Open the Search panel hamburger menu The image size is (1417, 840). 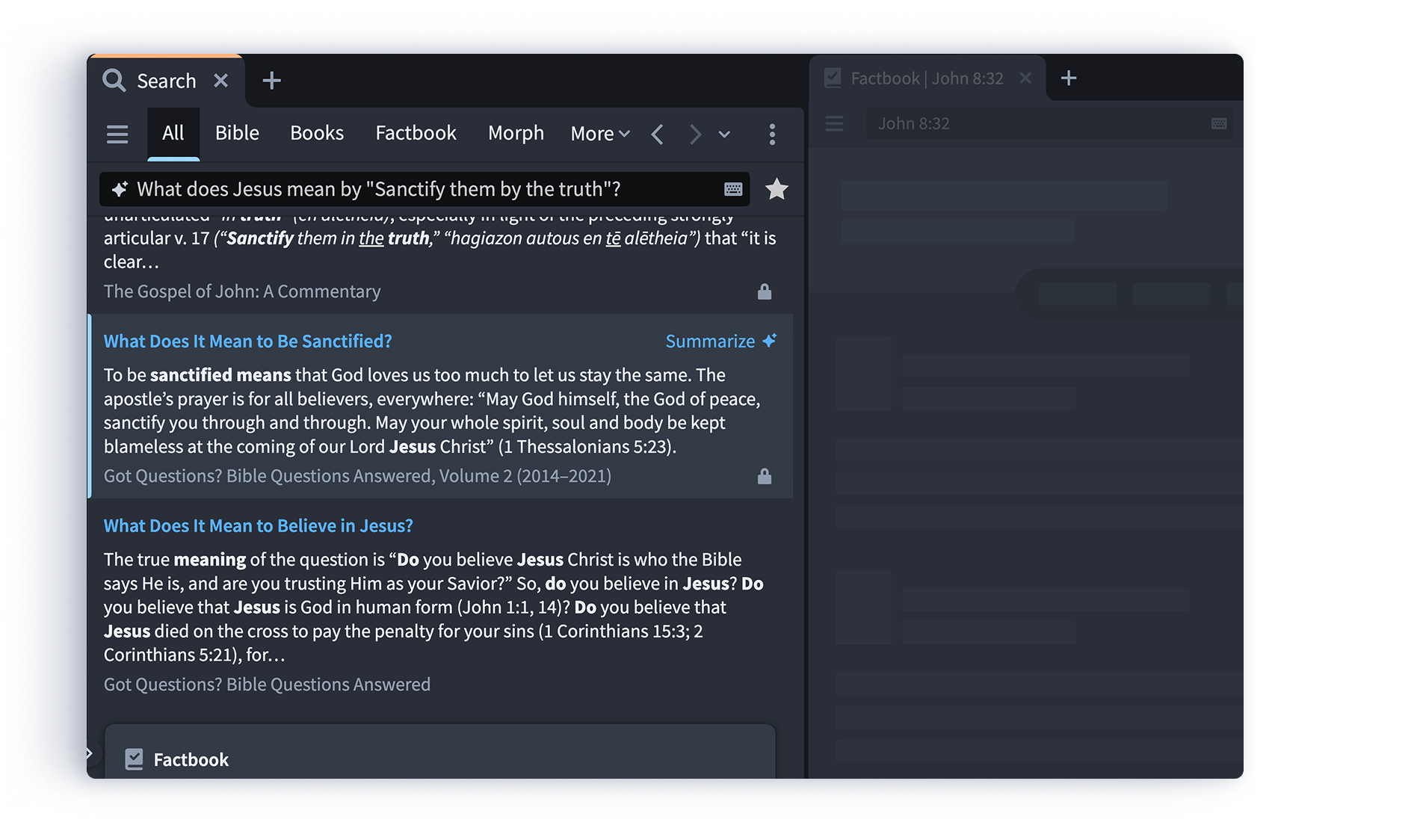(x=117, y=134)
